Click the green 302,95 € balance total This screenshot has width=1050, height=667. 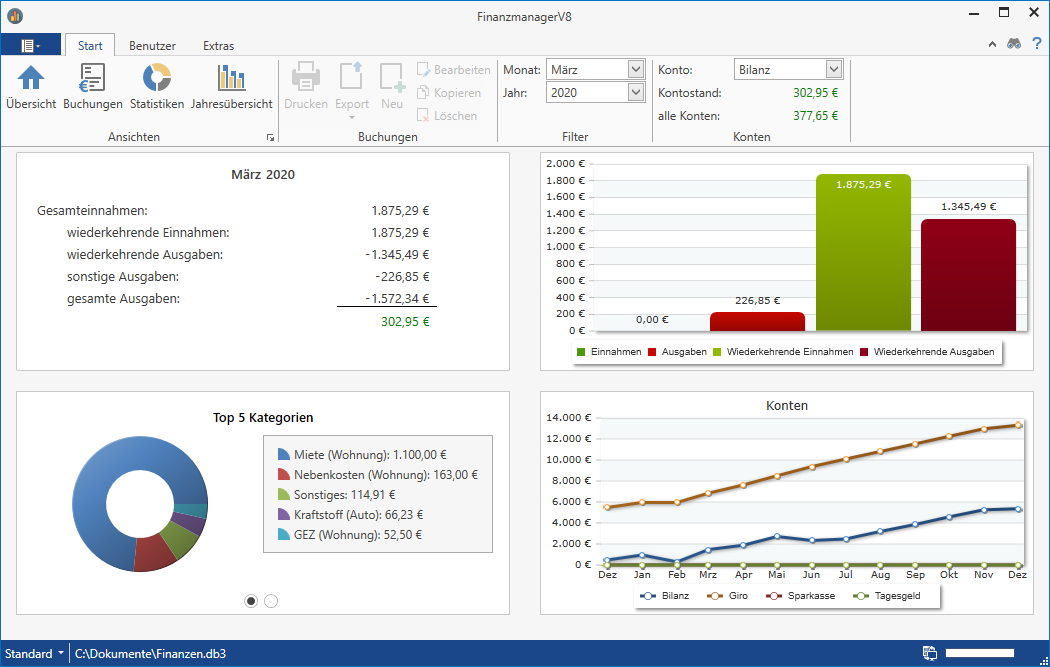(405, 321)
